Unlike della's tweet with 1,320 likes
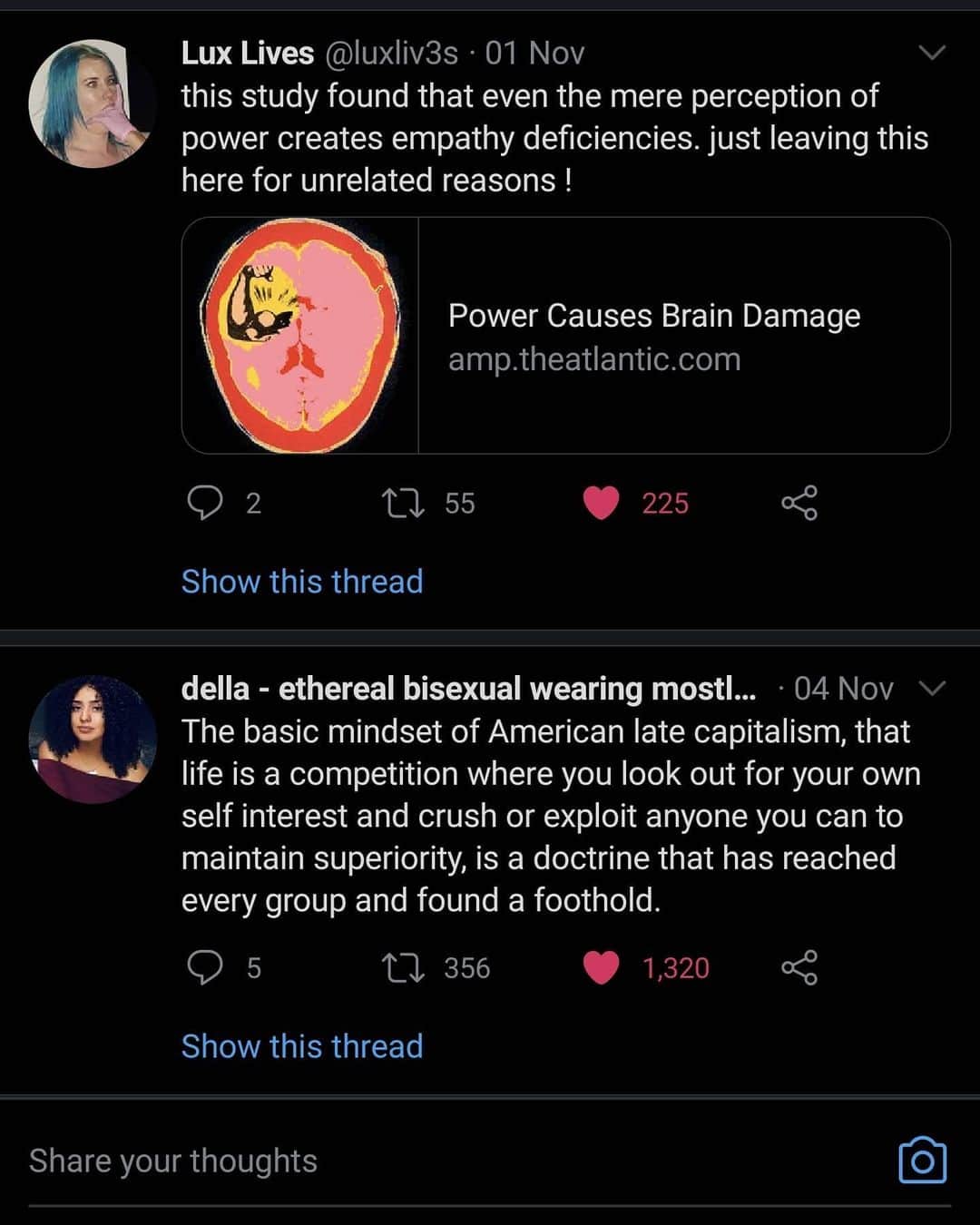The width and height of the screenshot is (980, 1225). pyautogui.click(x=601, y=968)
